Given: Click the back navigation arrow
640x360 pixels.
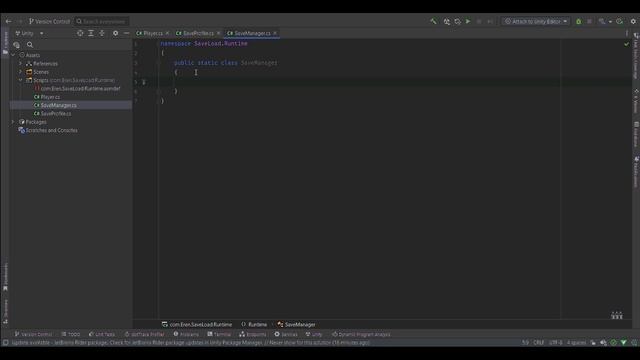Looking at the screenshot, I should point(9,21).
